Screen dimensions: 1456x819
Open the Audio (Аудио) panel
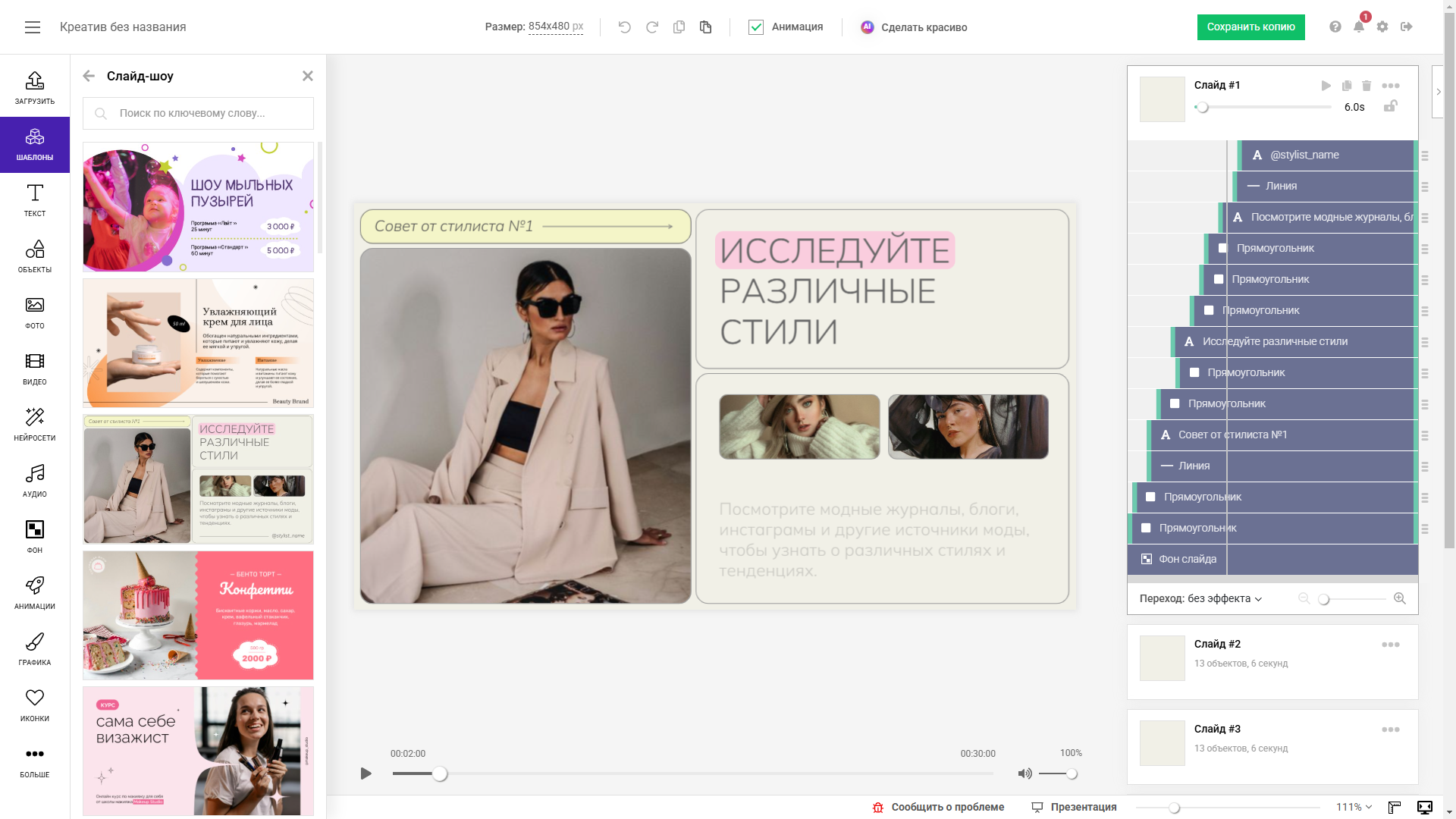point(35,480)
